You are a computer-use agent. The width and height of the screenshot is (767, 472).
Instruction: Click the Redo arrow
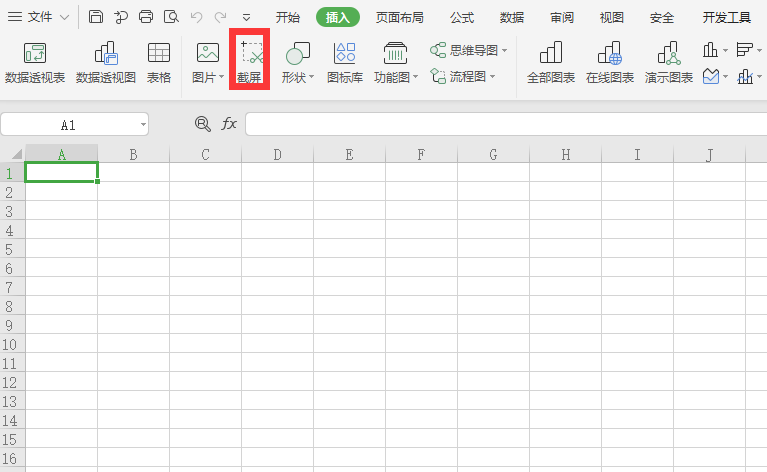point(221,17)
